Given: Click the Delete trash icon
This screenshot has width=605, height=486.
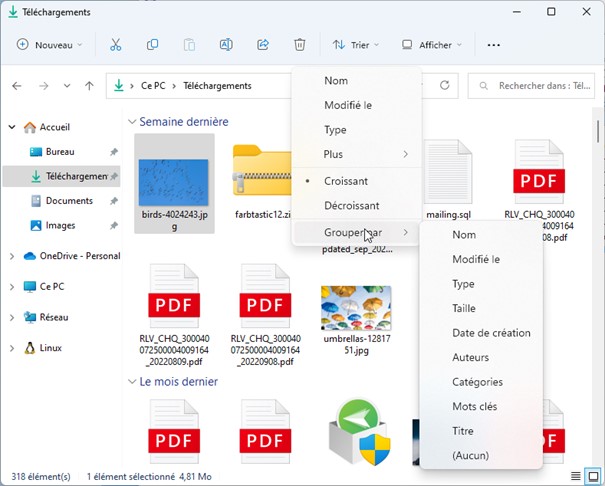Looking at the screenshot, I should (x=300, y=45).
